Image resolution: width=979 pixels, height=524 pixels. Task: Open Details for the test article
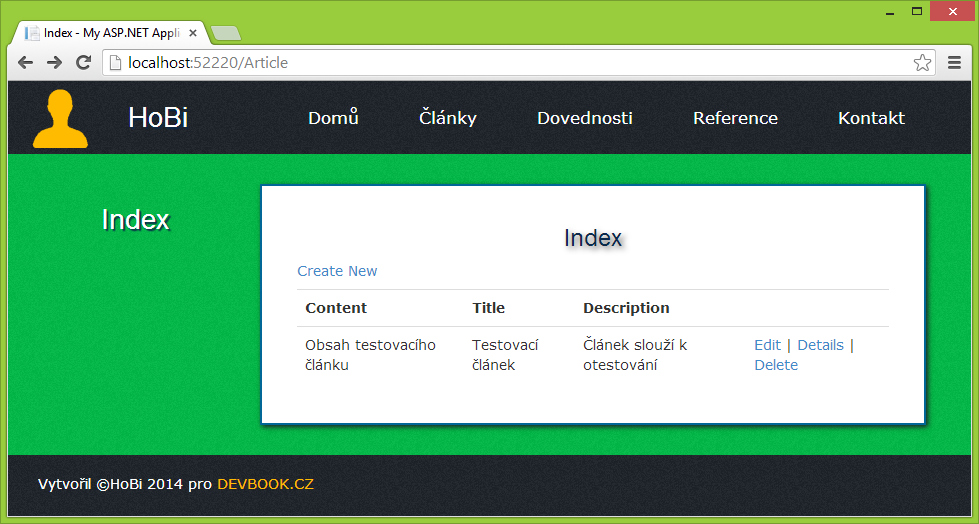820,345
